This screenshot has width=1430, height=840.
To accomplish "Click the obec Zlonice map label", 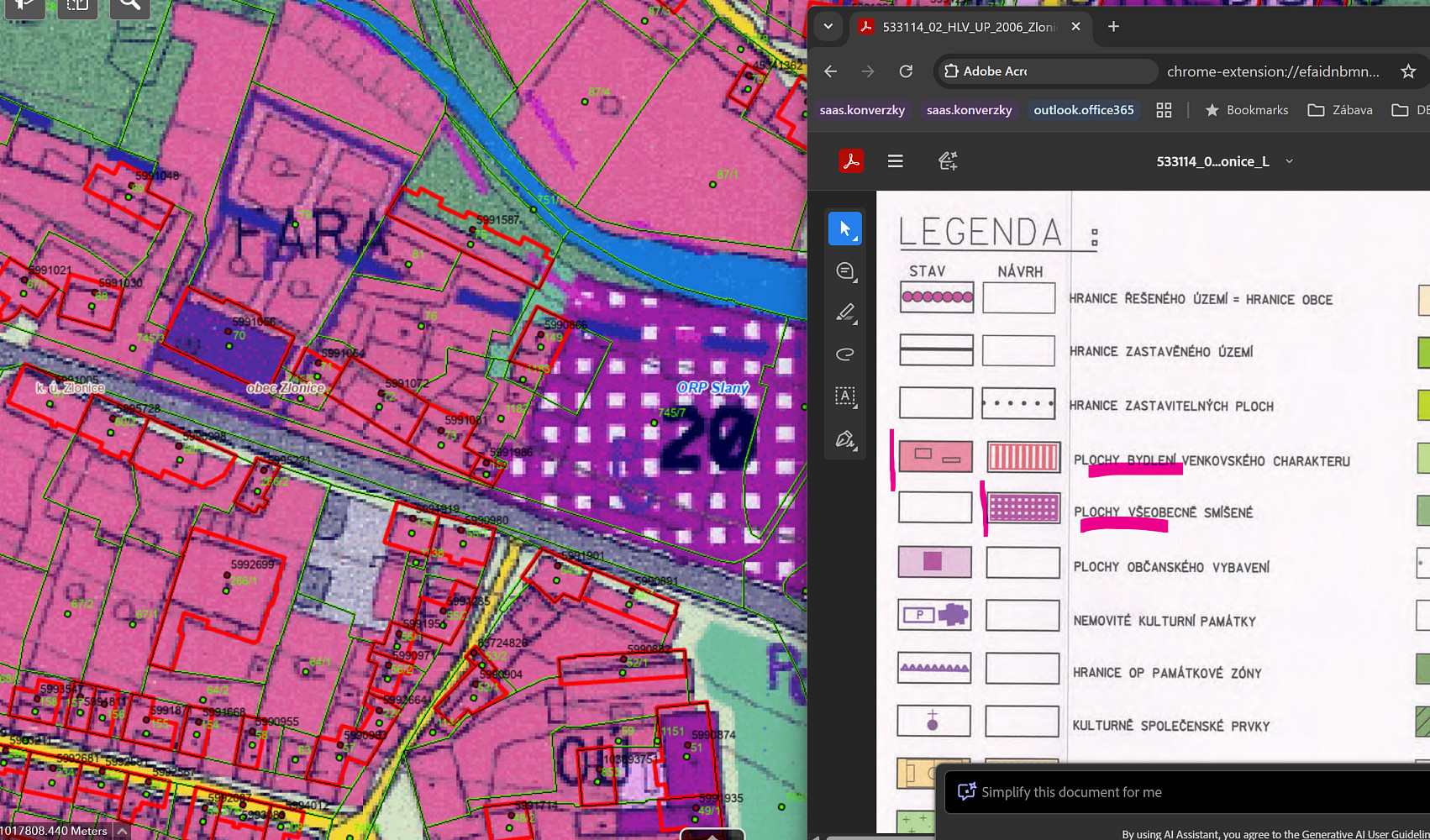I will (x=286, y=388).
